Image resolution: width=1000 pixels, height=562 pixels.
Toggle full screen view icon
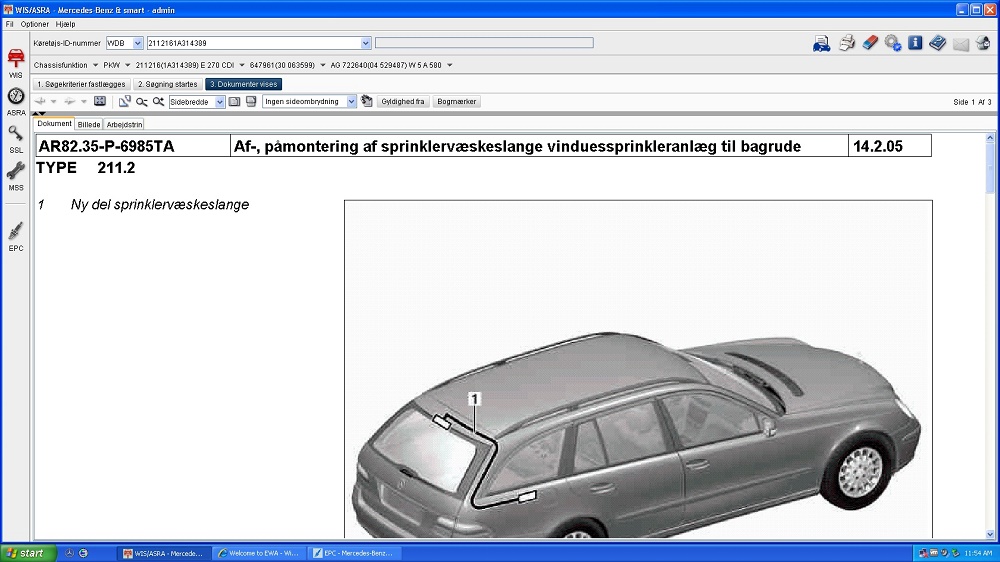tap(100, 101)
